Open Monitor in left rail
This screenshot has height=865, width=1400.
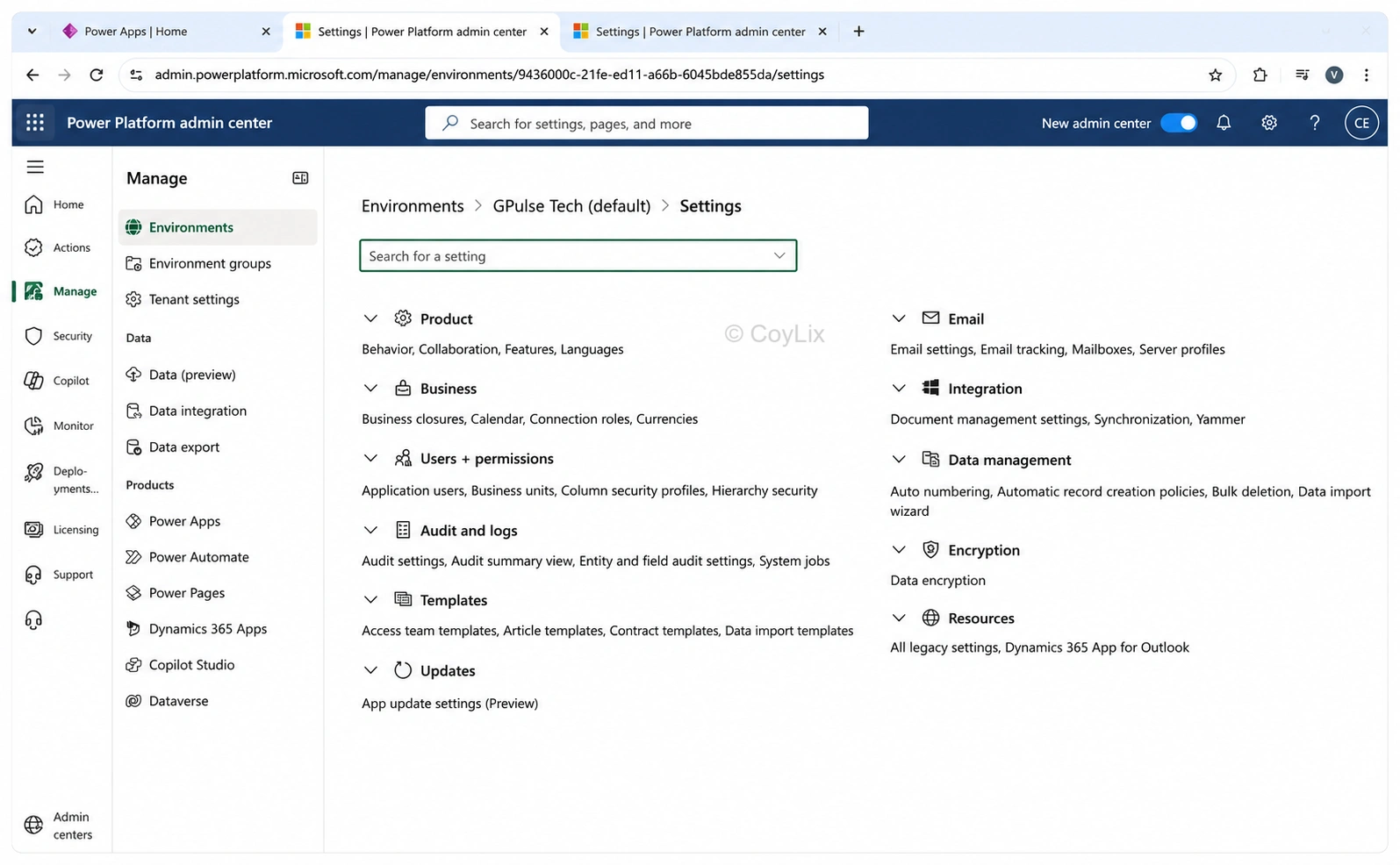coord(59,425)
